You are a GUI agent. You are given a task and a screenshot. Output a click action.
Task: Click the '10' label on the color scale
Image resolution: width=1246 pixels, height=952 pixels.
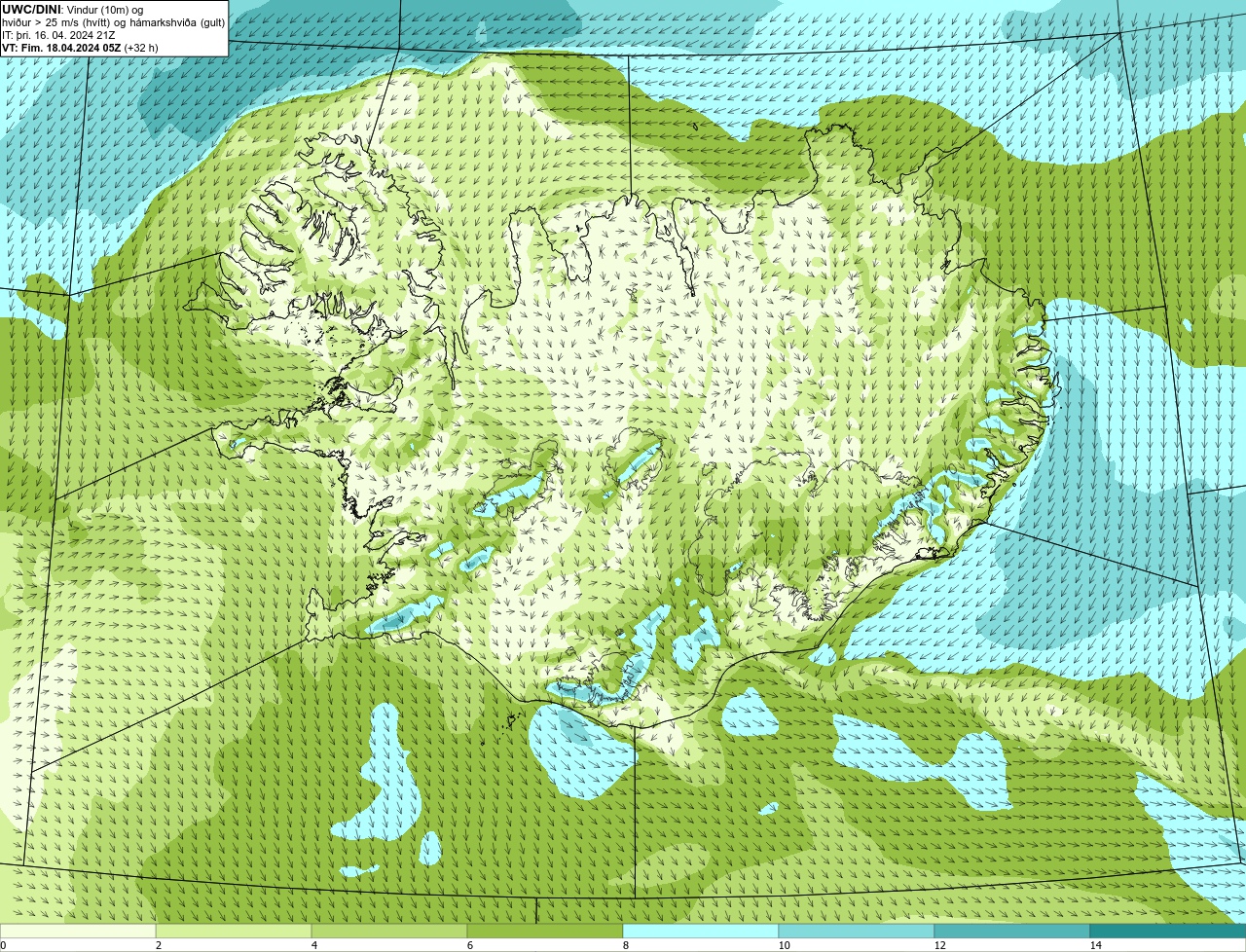pos(784,945)
